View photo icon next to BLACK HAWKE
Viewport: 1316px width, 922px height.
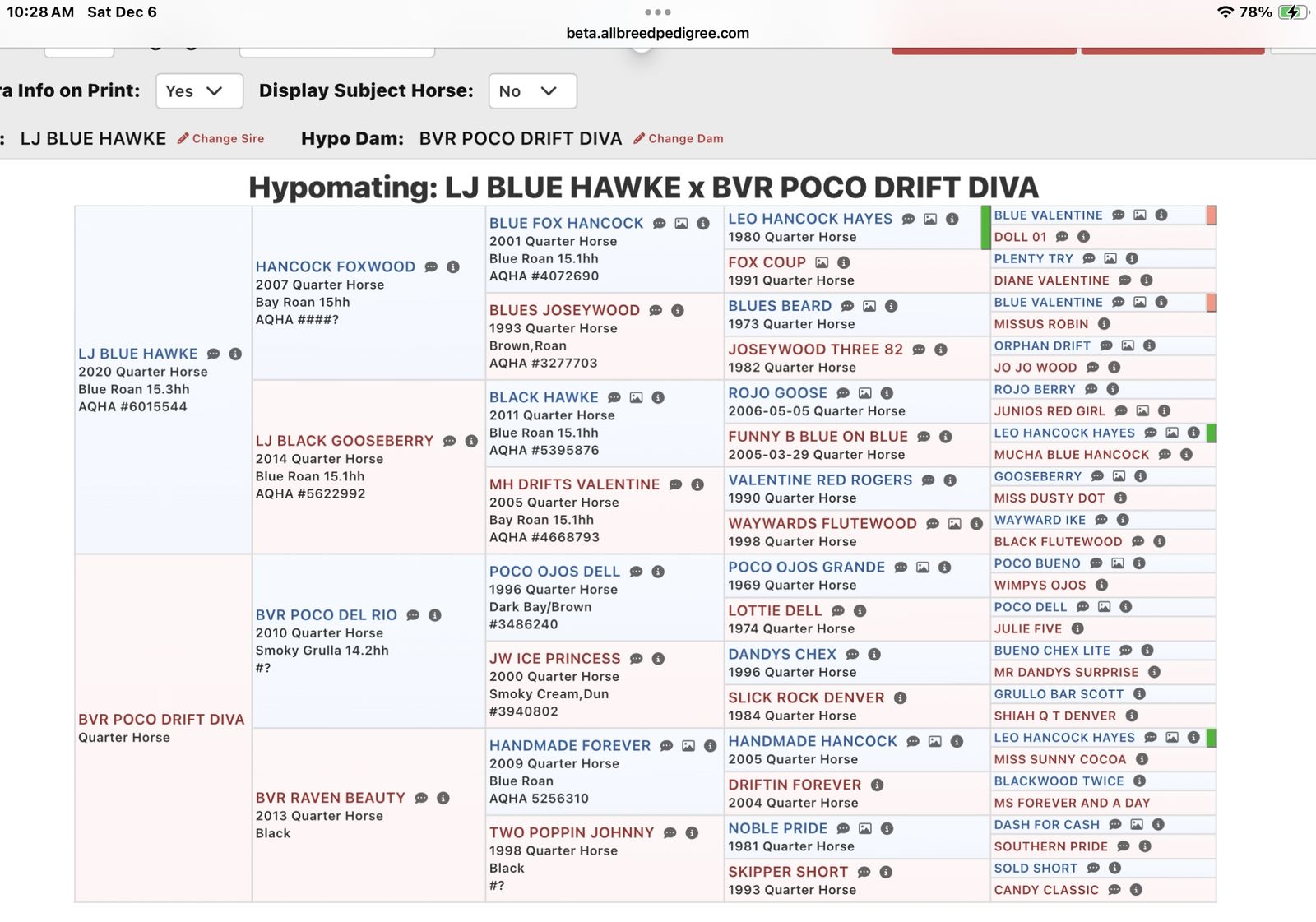637,397
